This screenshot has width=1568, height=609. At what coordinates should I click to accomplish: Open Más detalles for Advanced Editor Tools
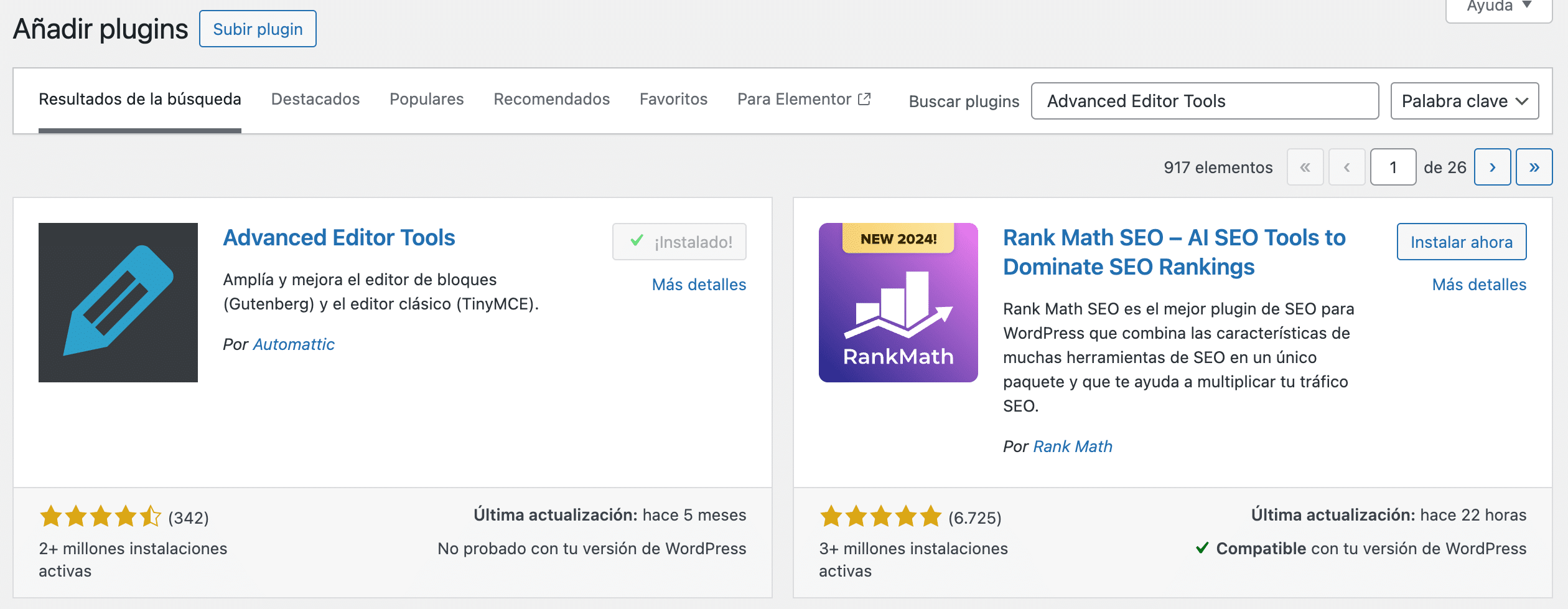point(699,285)
